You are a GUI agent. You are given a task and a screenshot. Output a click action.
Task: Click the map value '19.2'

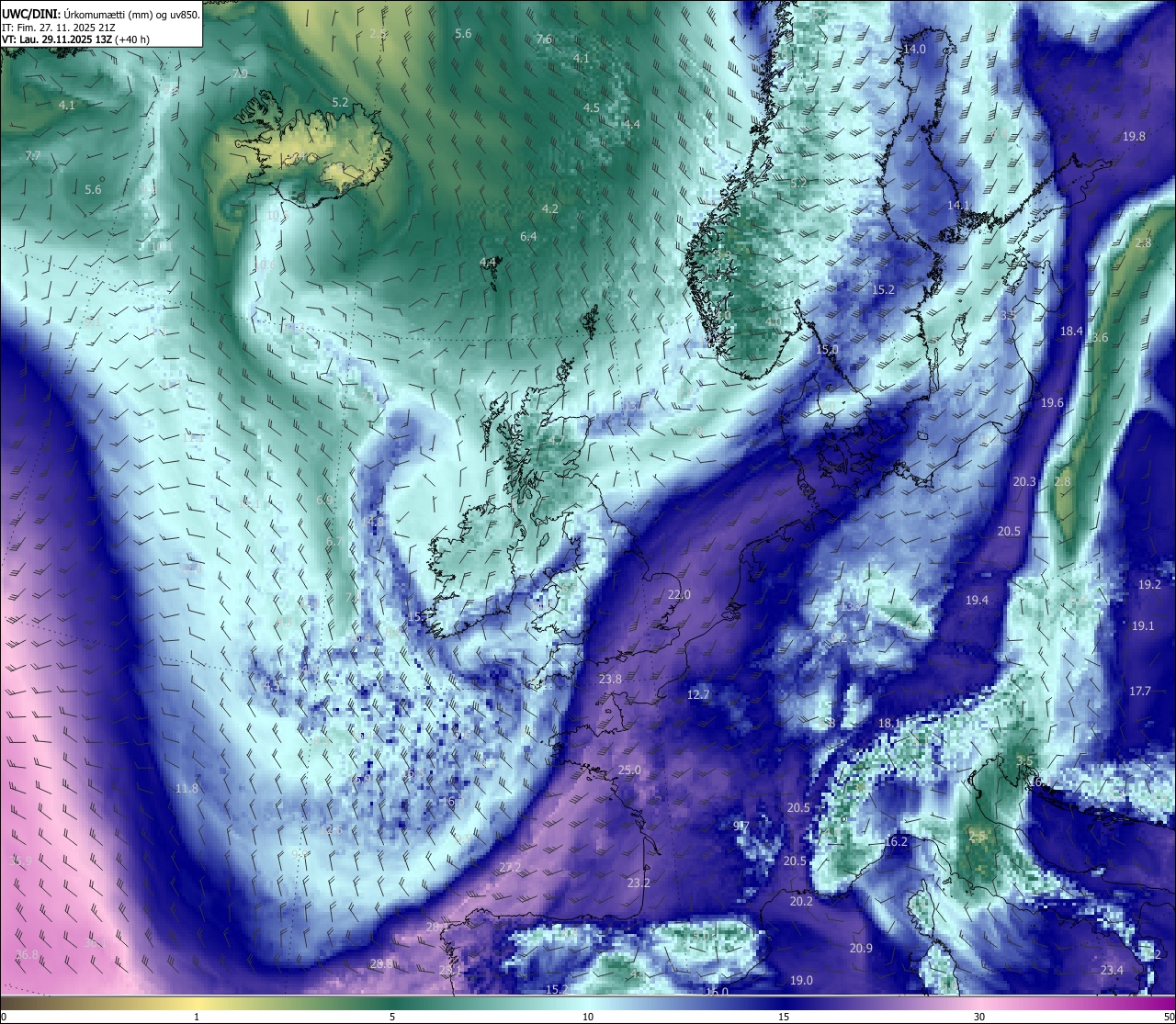(x=1149, y=584)
